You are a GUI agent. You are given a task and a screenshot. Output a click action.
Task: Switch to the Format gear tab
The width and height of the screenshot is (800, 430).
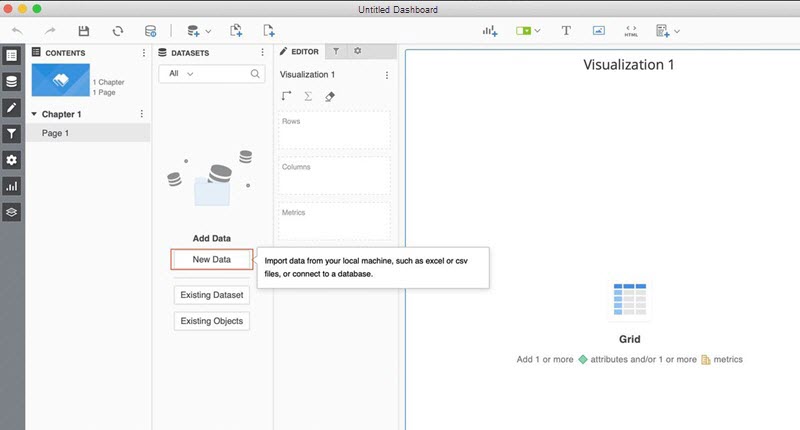[x=358, y=51]
